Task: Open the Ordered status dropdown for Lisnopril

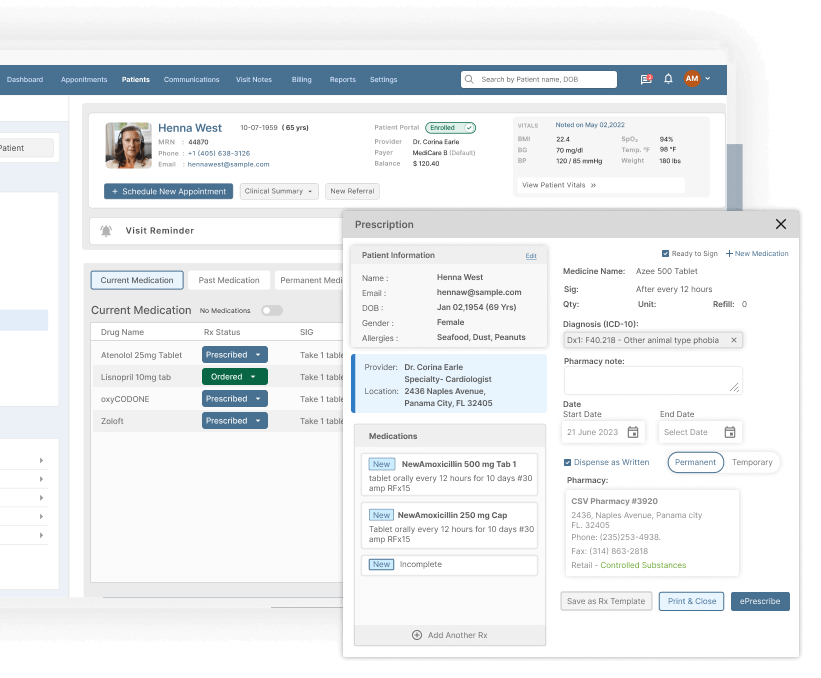Action: 253,376
